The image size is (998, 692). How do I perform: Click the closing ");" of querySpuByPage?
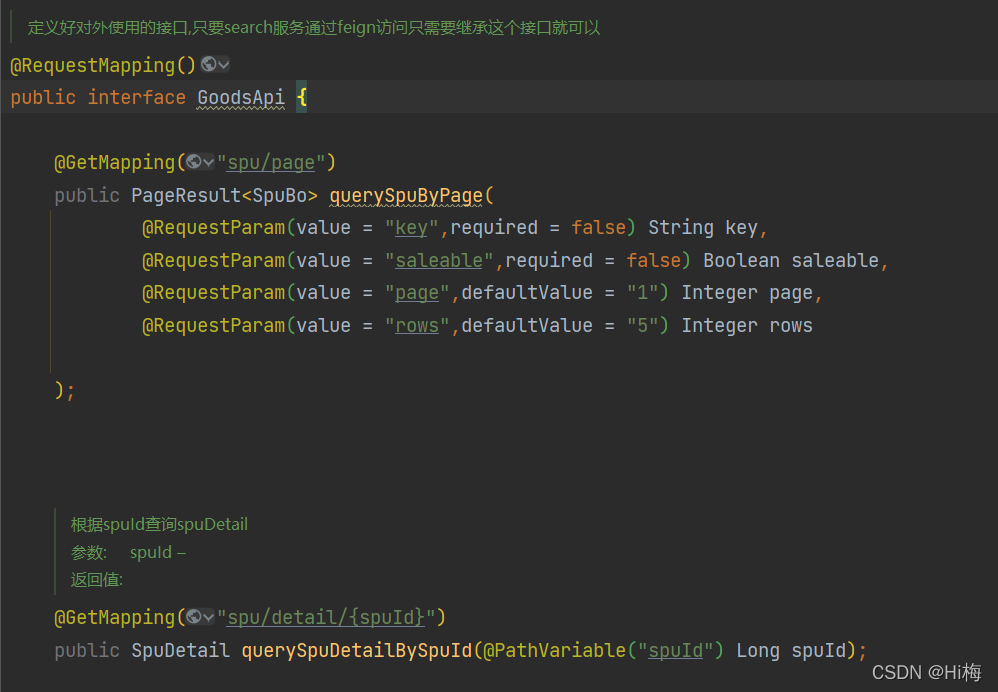[65, 390]
